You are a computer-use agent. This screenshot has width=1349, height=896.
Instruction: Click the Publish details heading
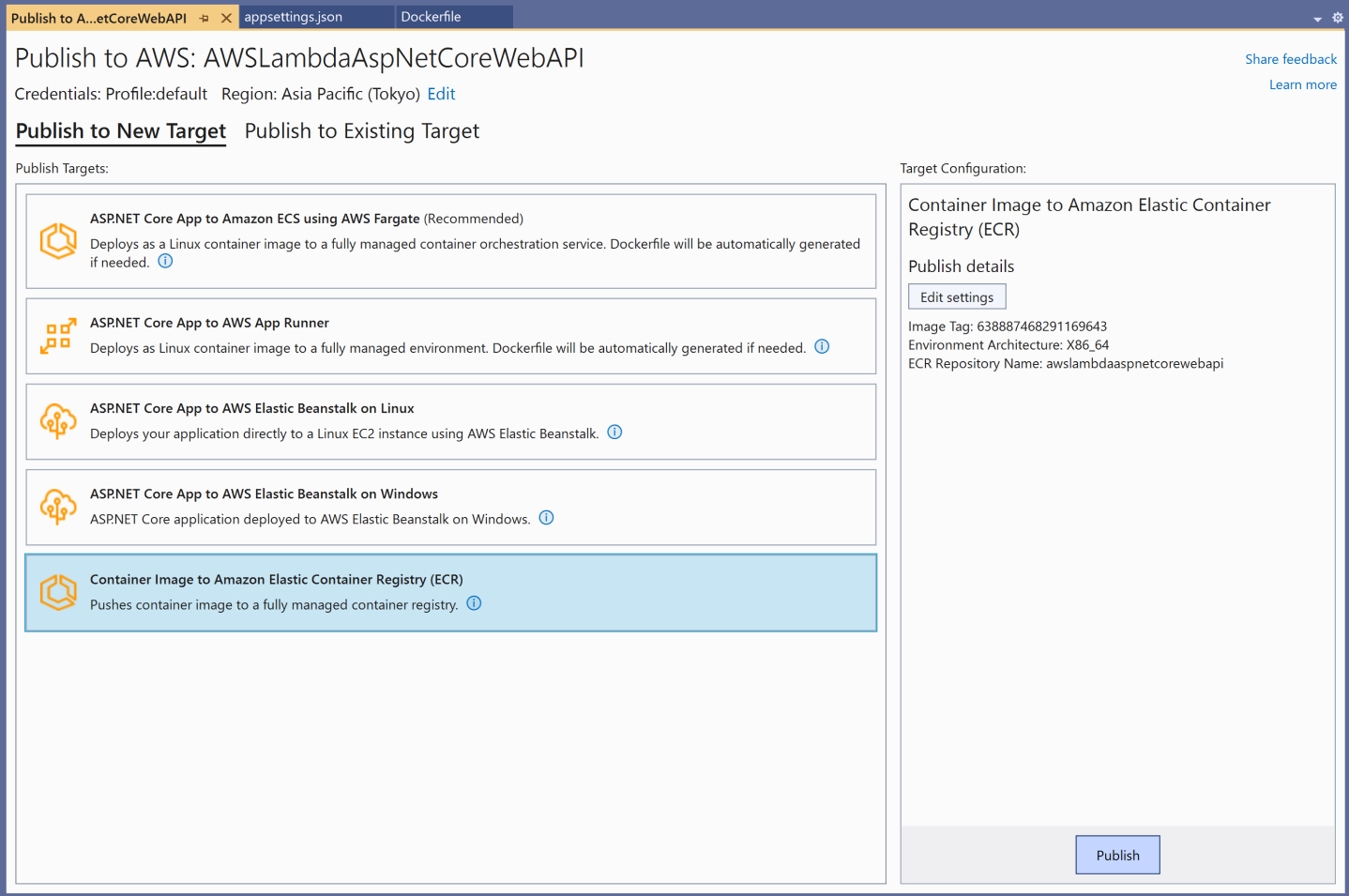tap(962, 266)
